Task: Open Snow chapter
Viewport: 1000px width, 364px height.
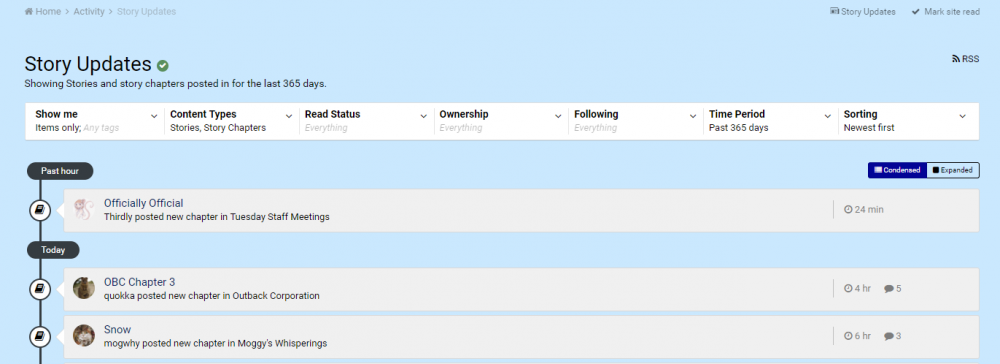Action: (117, 330)
